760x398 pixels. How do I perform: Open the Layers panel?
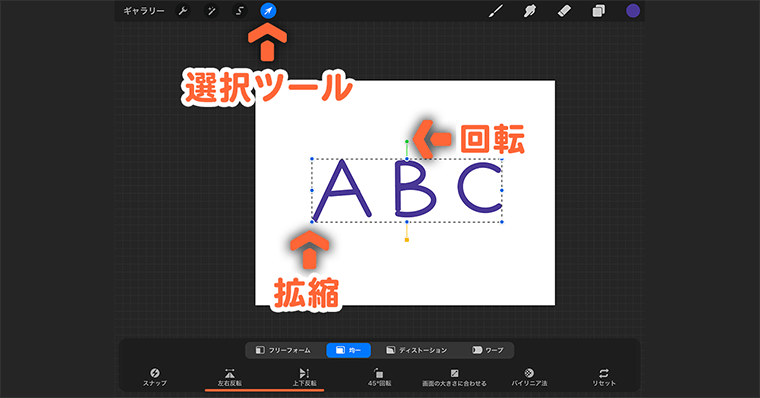[599, 11]
